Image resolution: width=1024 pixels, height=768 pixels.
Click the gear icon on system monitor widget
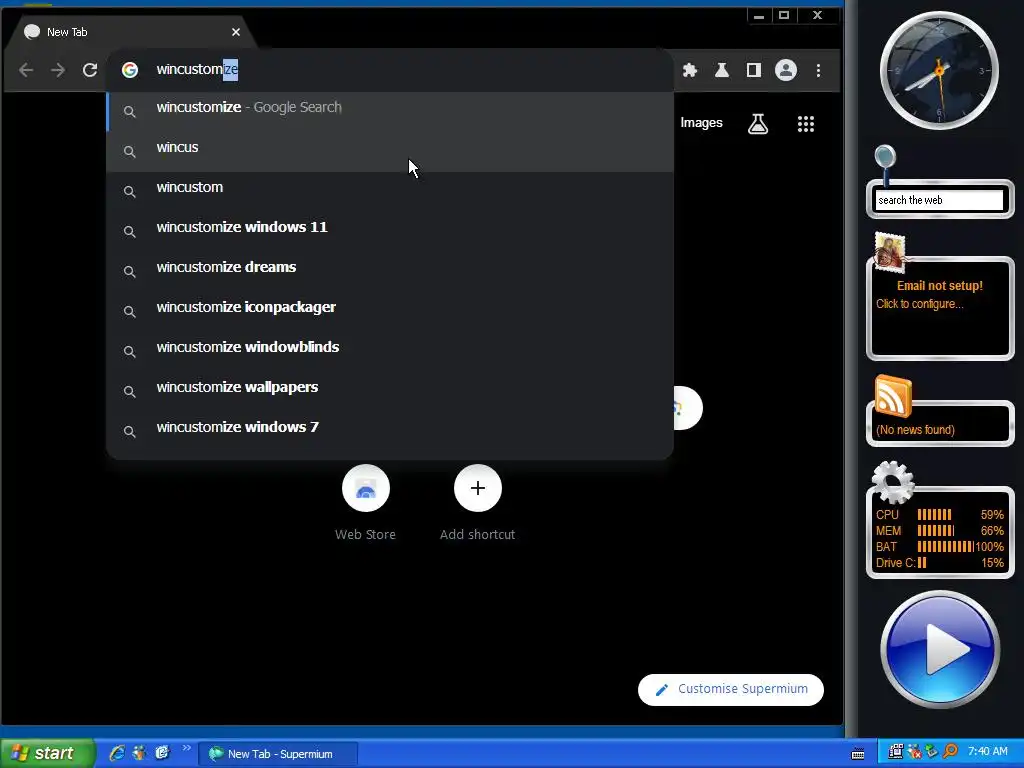pos(893,483)
